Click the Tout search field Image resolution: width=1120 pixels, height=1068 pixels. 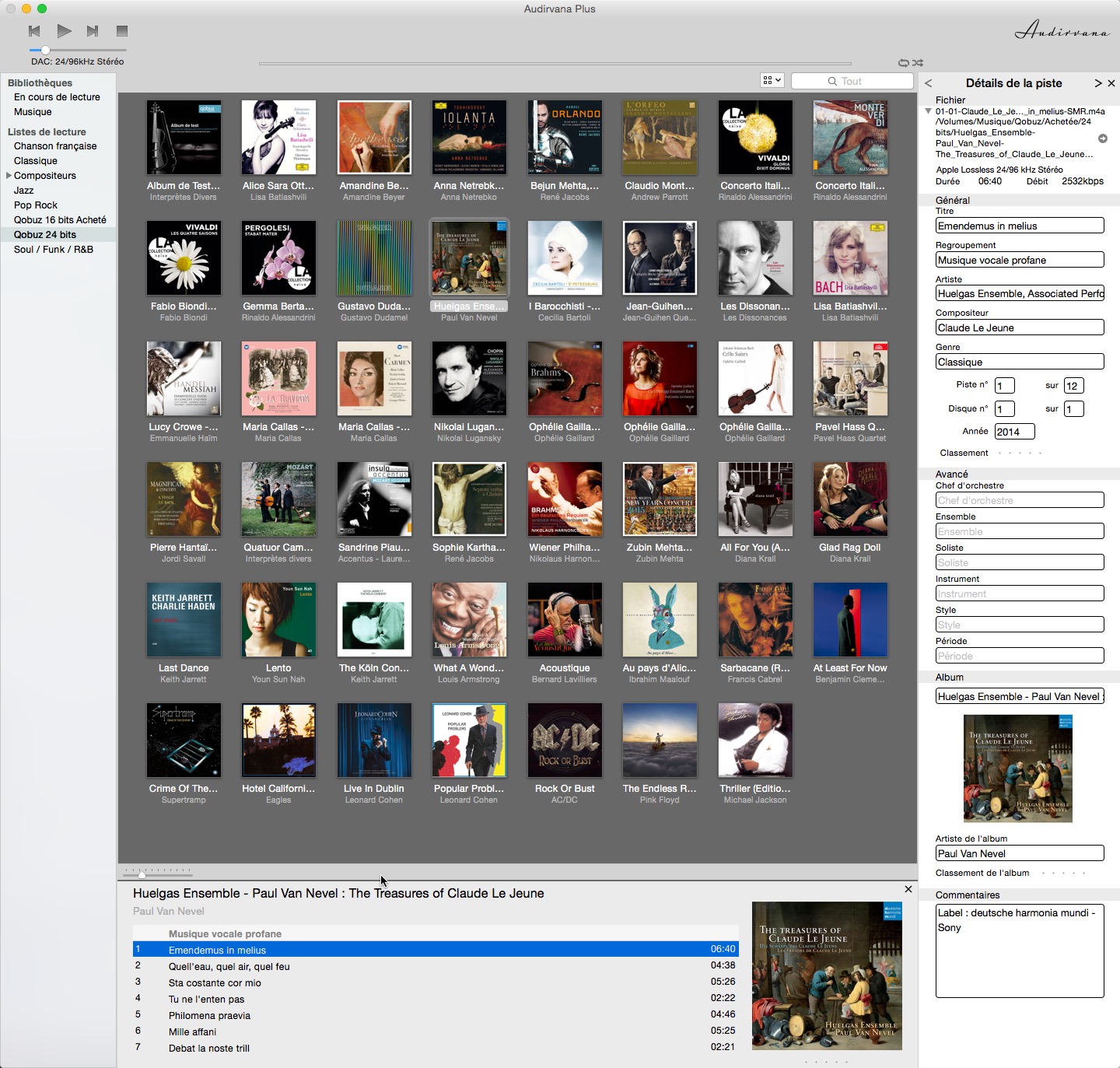coord(852,81)
